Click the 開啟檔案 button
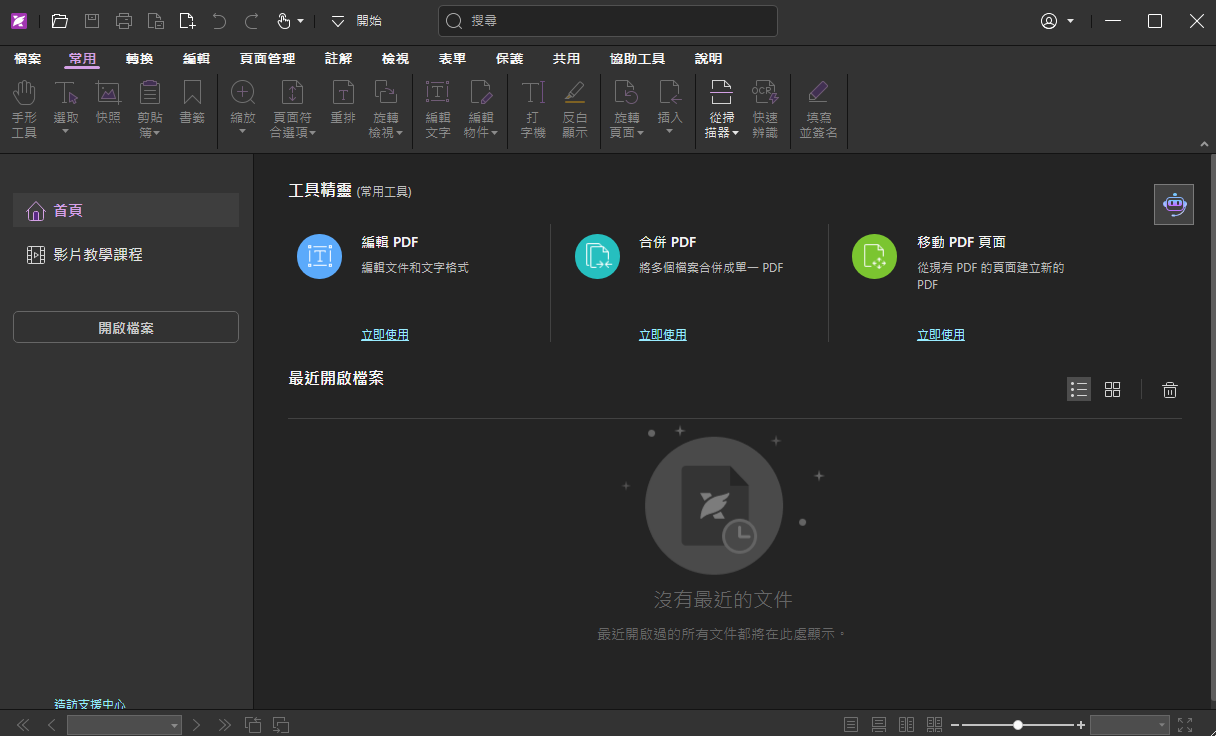Image resolution: width=1216 pixels, height=736 pixels. pyautogui.click(x=126, y=328)
